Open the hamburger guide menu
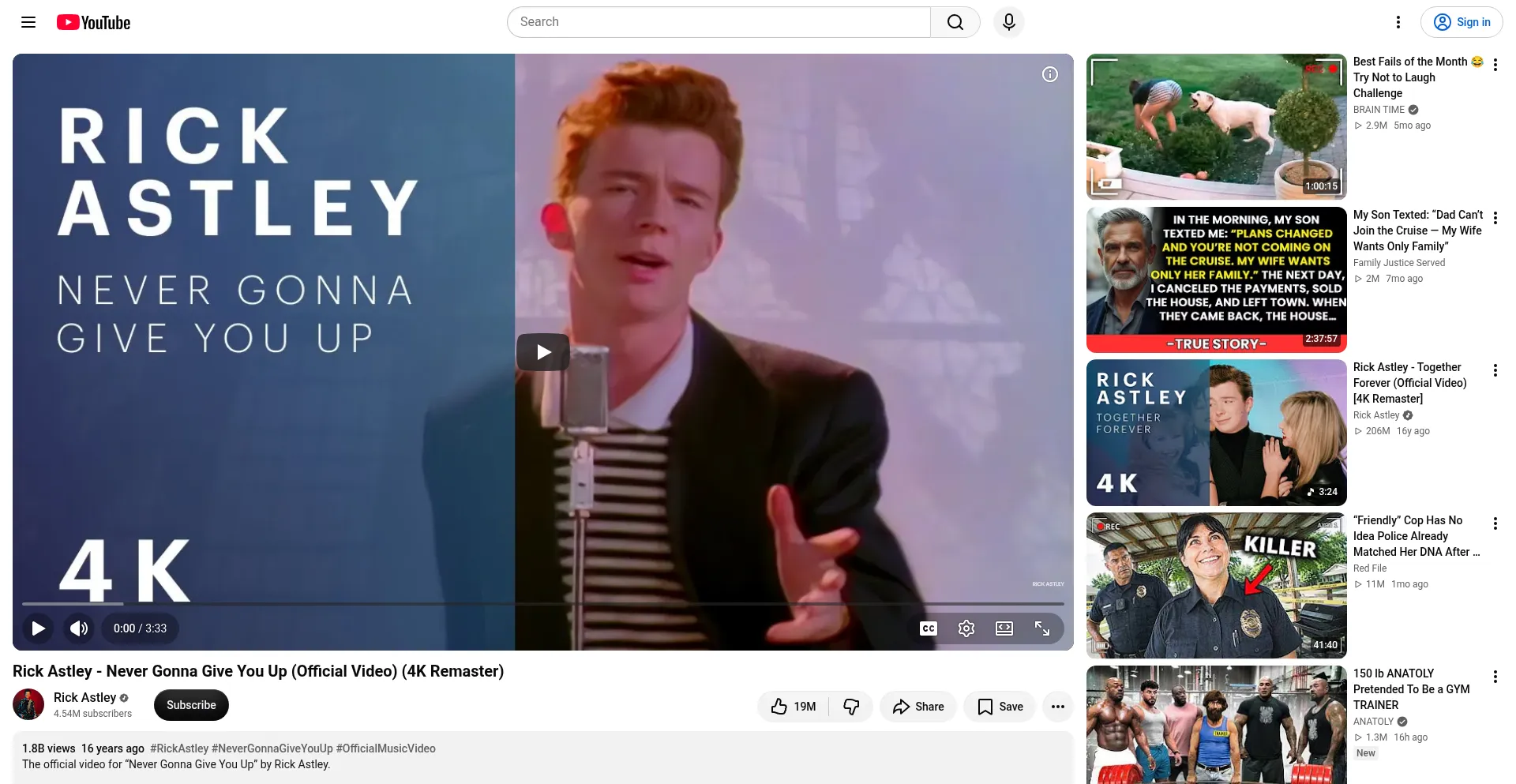 pyautogui.click(x=28, y=22)
